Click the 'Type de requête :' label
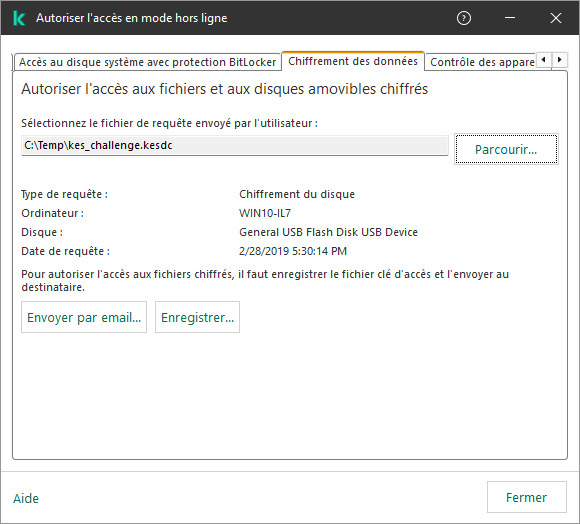This screenshot has width=580, height=524. click(x=64, y=194)
